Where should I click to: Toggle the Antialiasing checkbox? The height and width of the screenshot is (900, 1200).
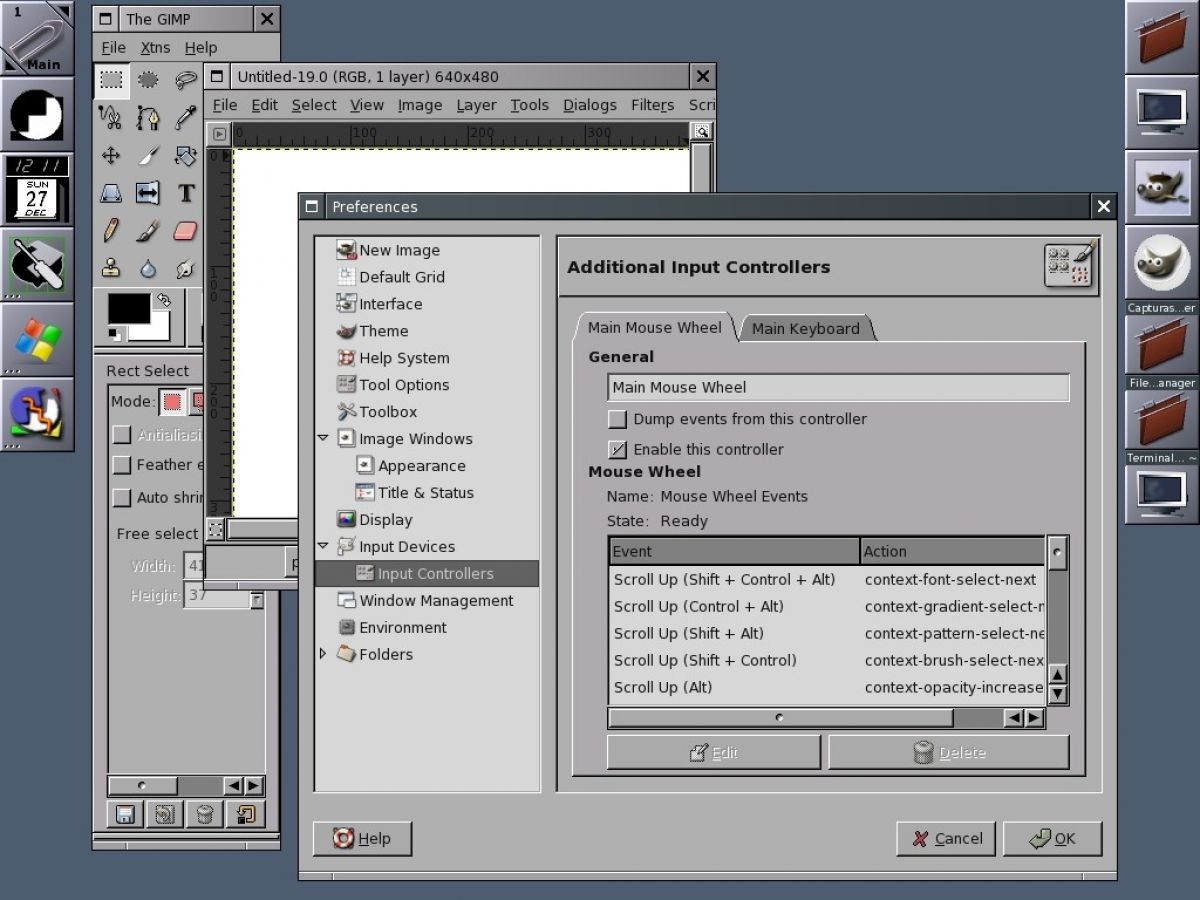click(x=122, y=434)
